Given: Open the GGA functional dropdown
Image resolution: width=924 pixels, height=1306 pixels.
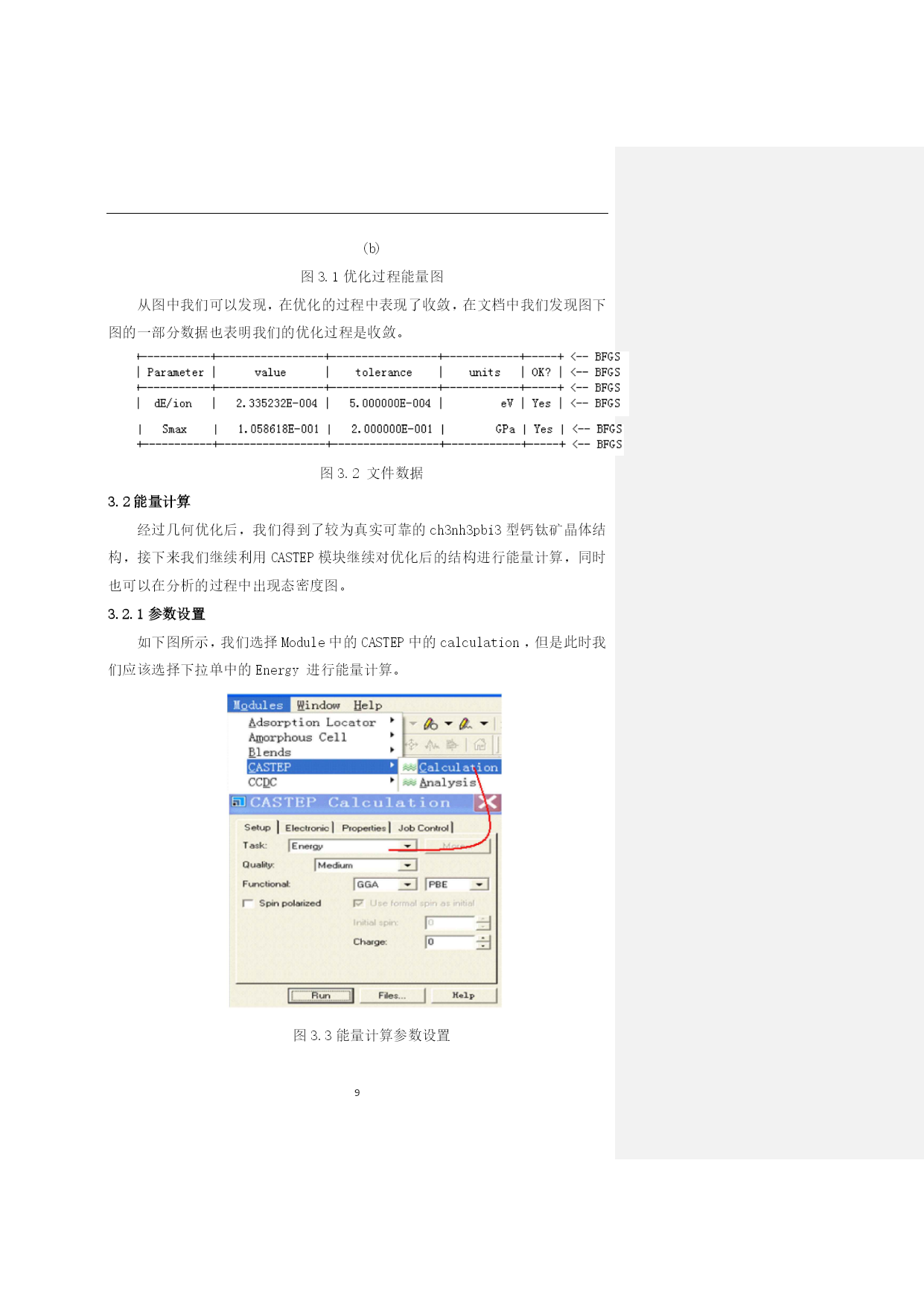Looking at the screenshot, I should 384,885.
